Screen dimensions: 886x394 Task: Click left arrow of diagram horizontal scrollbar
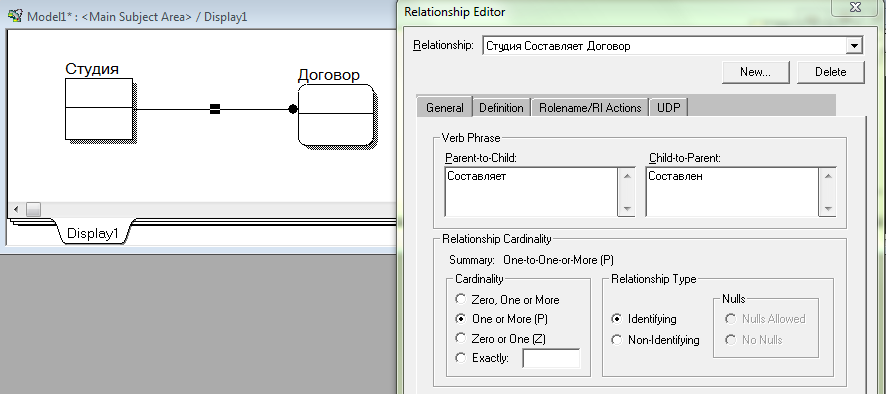click(16, 210)
